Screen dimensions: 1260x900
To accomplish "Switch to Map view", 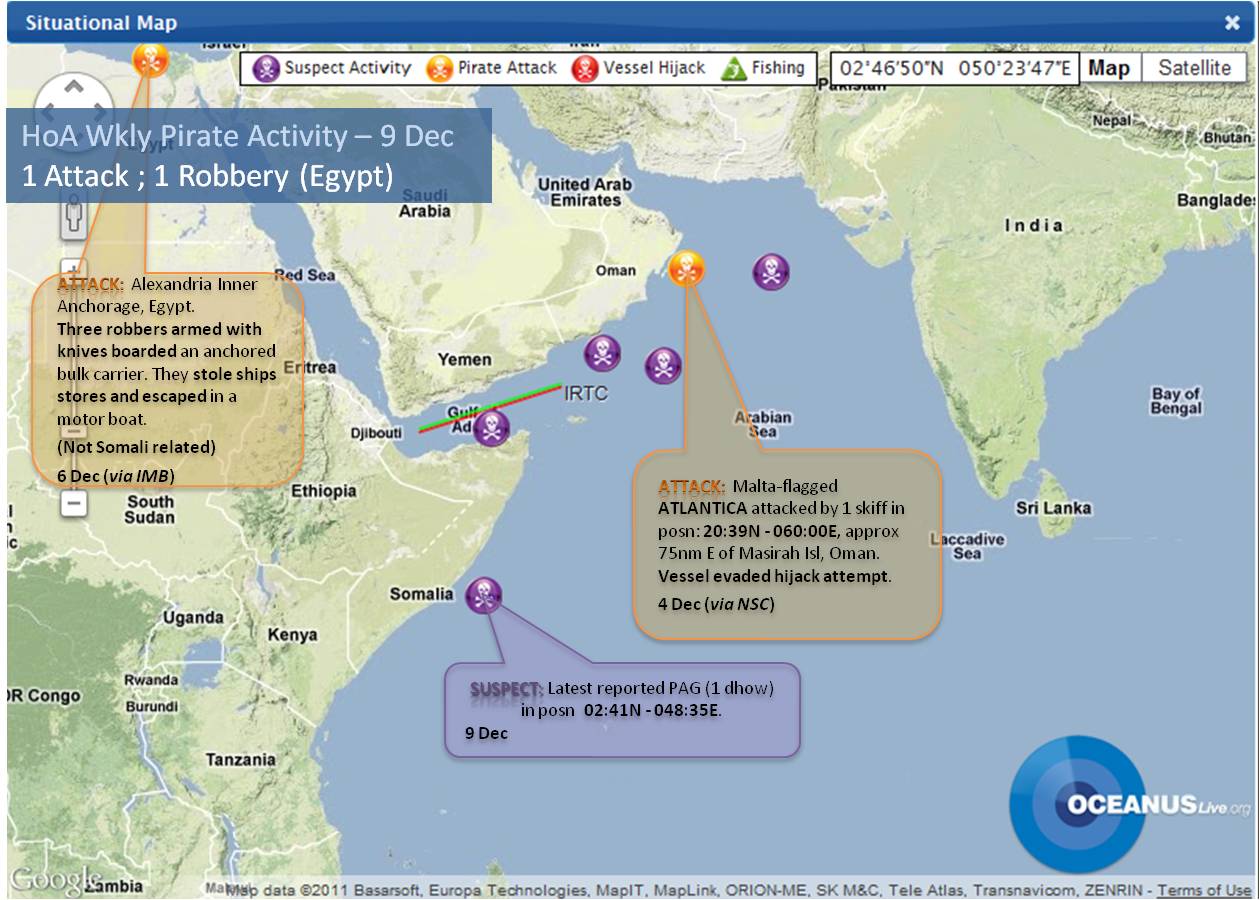I will pyautogui.click(x=1109, y=68).
